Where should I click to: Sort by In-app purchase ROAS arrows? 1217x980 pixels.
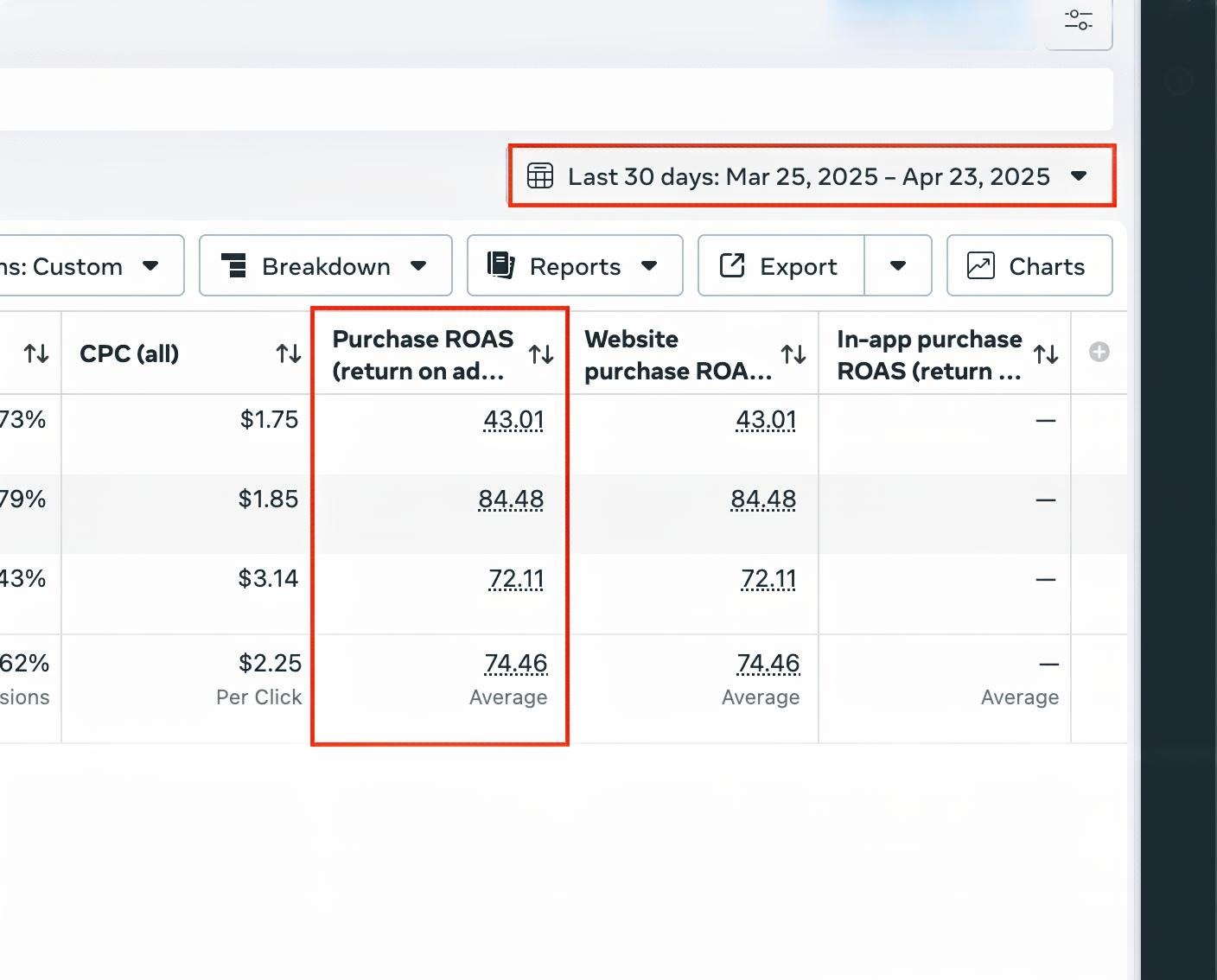(x=1046, y=354)
